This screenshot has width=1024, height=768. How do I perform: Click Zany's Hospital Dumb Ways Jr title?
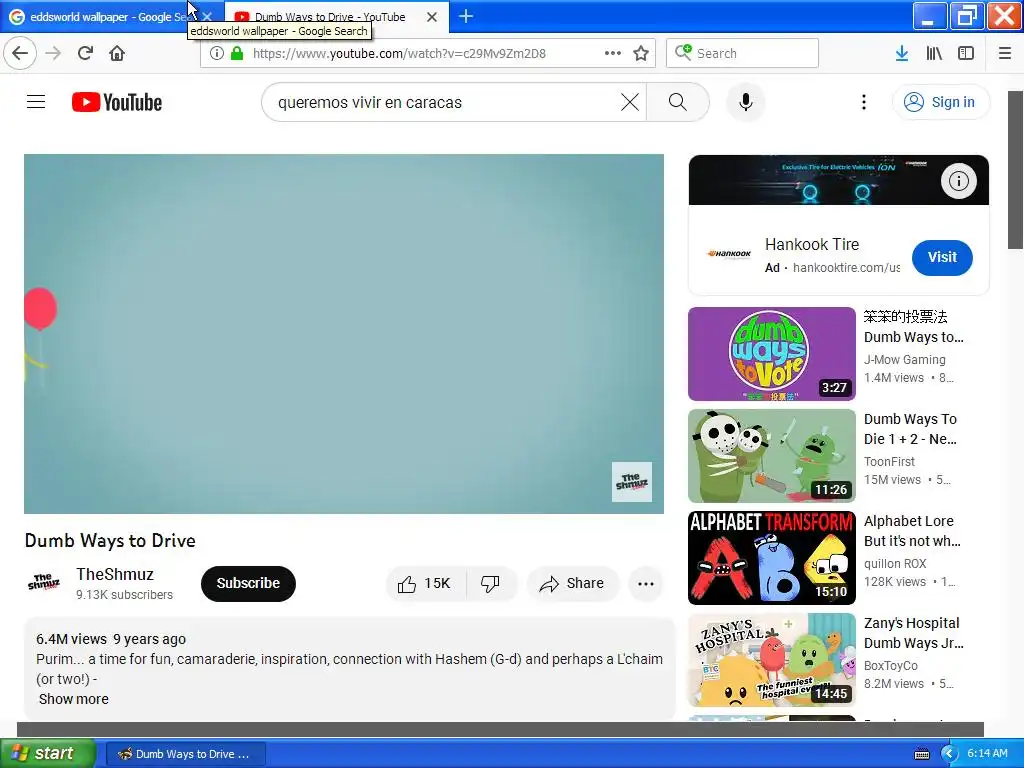[x=914, y=633]
